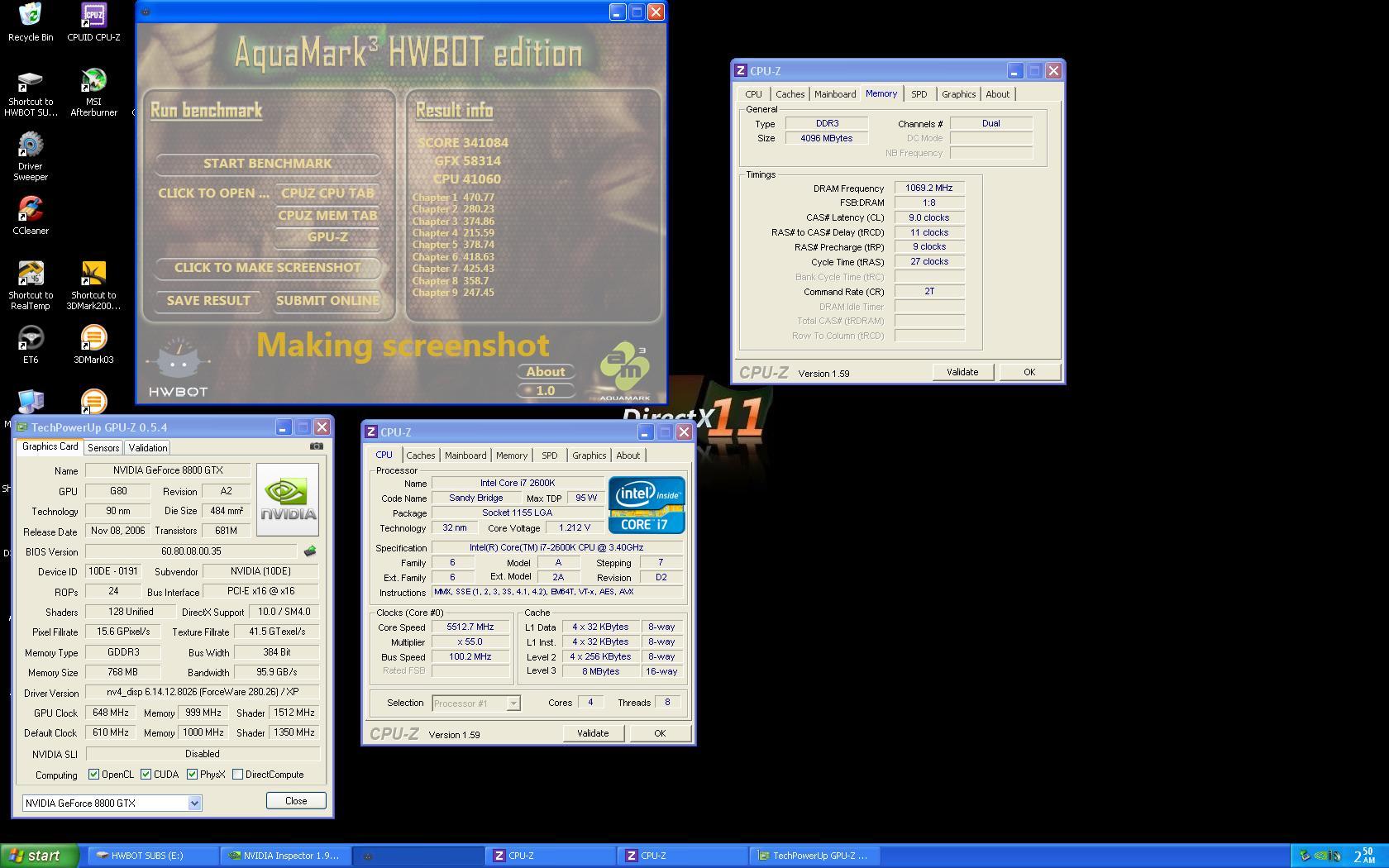Click OK in memory CPU-Z window
This screenshot has width=1389, height=868.
pyautogui.click(x=1029, y=372)
